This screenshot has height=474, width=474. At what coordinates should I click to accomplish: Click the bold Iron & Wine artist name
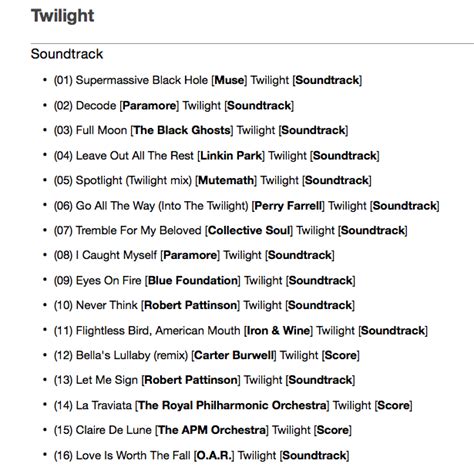pos(278,330)
